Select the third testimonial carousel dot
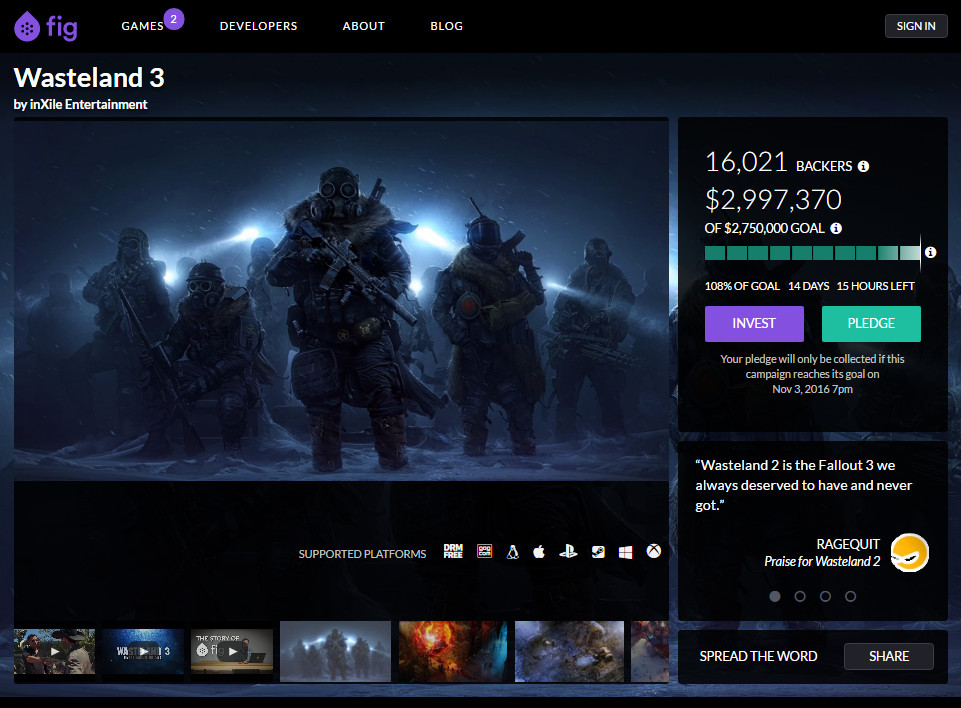Screen dimensions: 961x708 pyautogui.click(x=825, y=596)
